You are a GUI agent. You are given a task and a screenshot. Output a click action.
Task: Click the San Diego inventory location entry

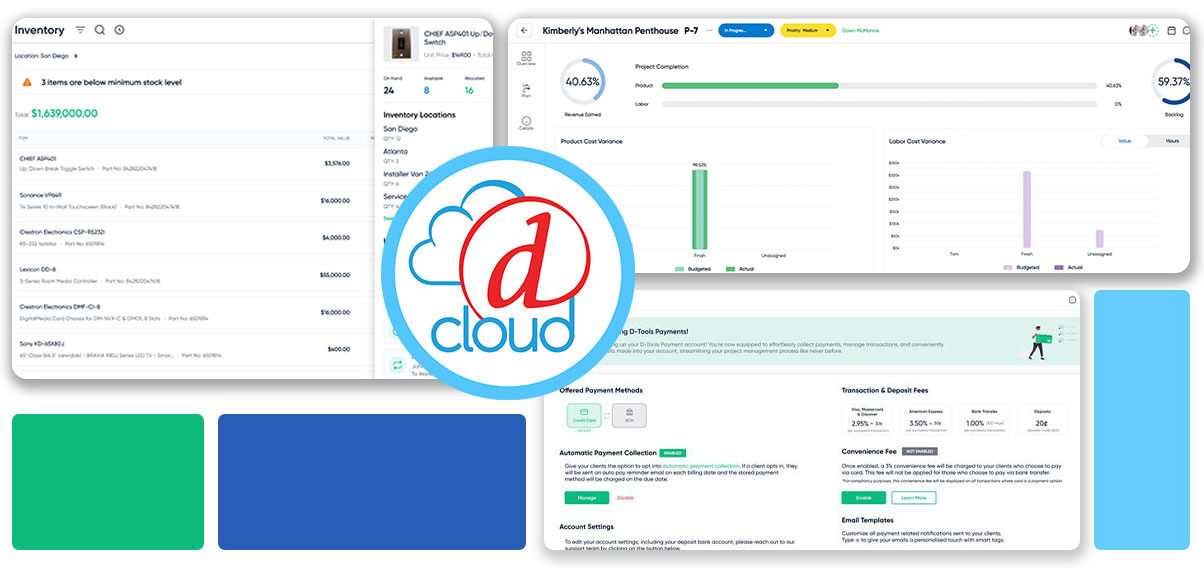coord(401,133)
